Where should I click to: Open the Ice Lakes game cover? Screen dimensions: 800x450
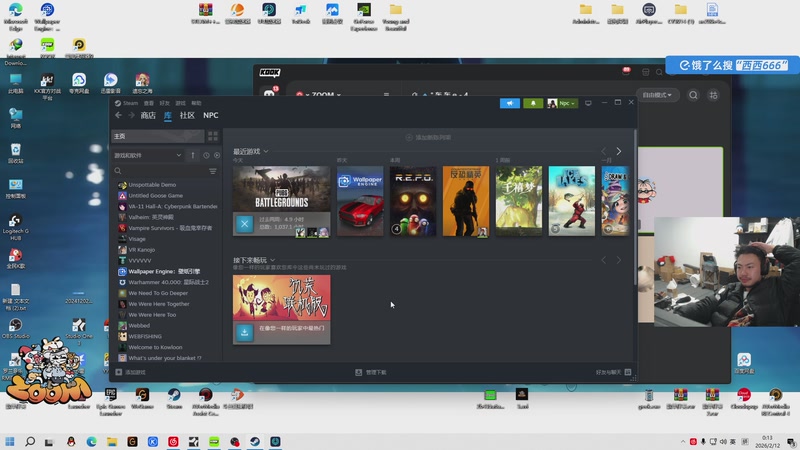coord(572,201)
